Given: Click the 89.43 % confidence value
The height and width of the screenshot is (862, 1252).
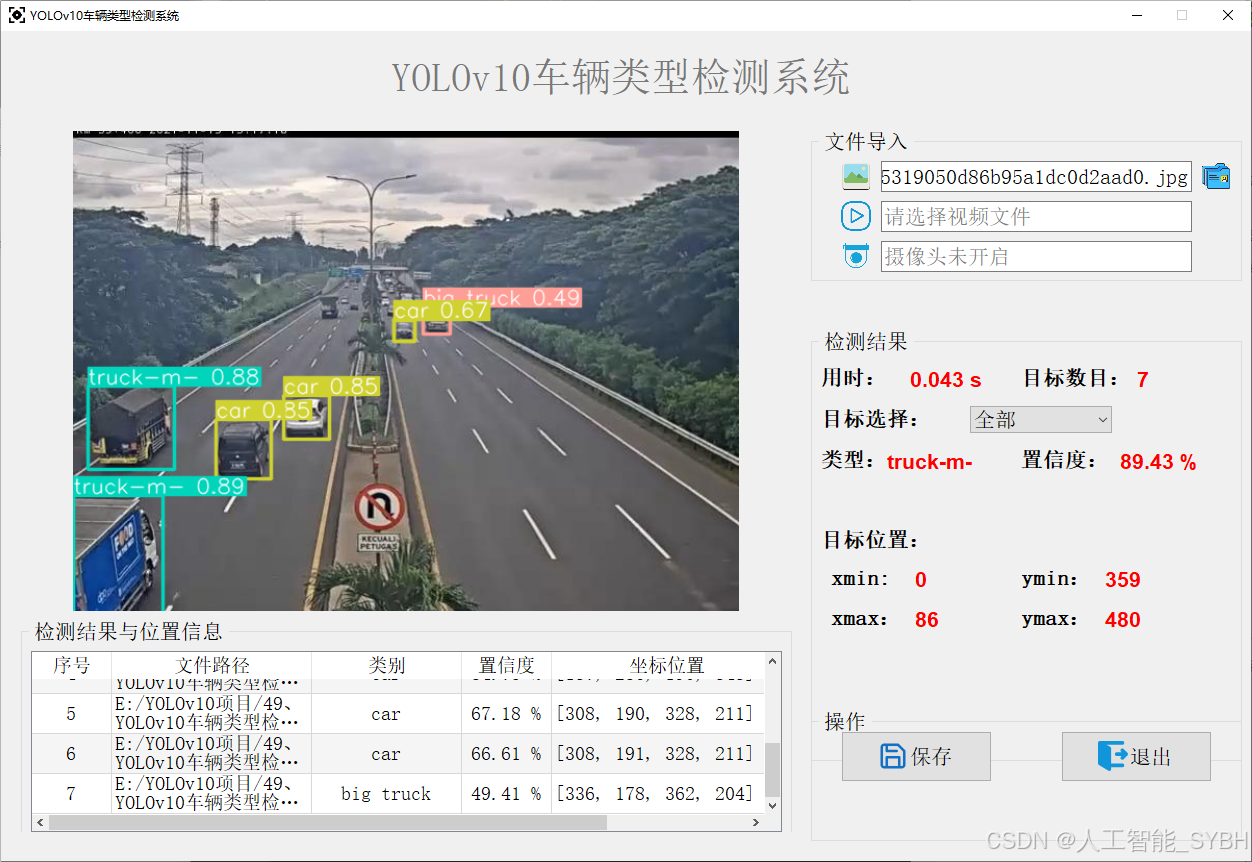Looking at the screenshot, I should click(x=1158, y=462).
